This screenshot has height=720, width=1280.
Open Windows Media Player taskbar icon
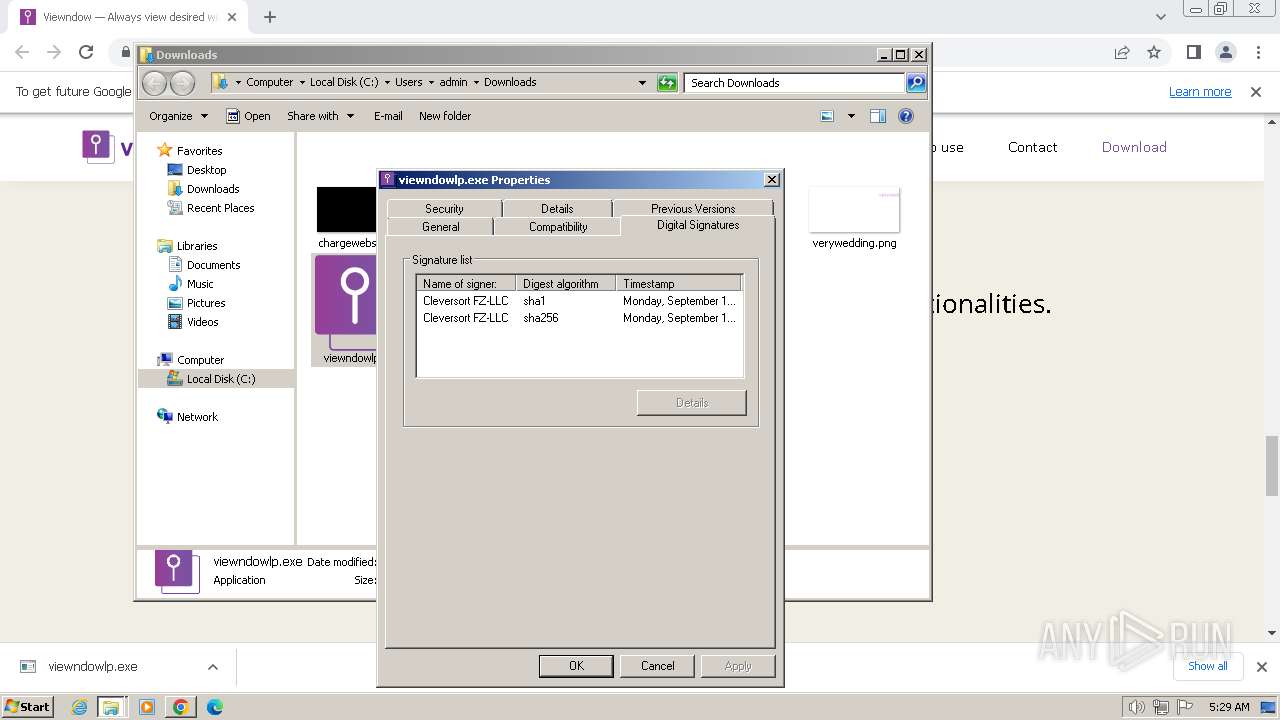click(x=147, y=707)
